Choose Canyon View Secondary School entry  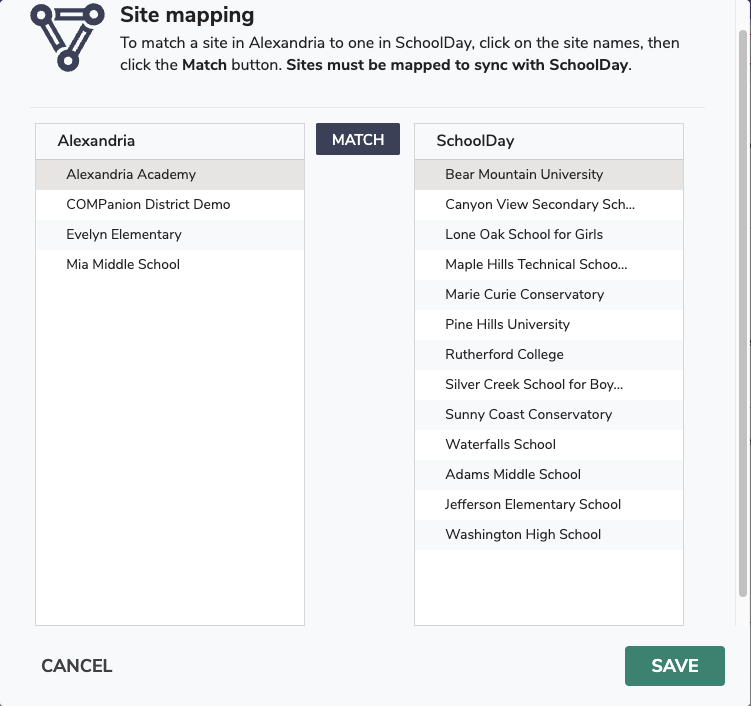[x=549, y=205]
